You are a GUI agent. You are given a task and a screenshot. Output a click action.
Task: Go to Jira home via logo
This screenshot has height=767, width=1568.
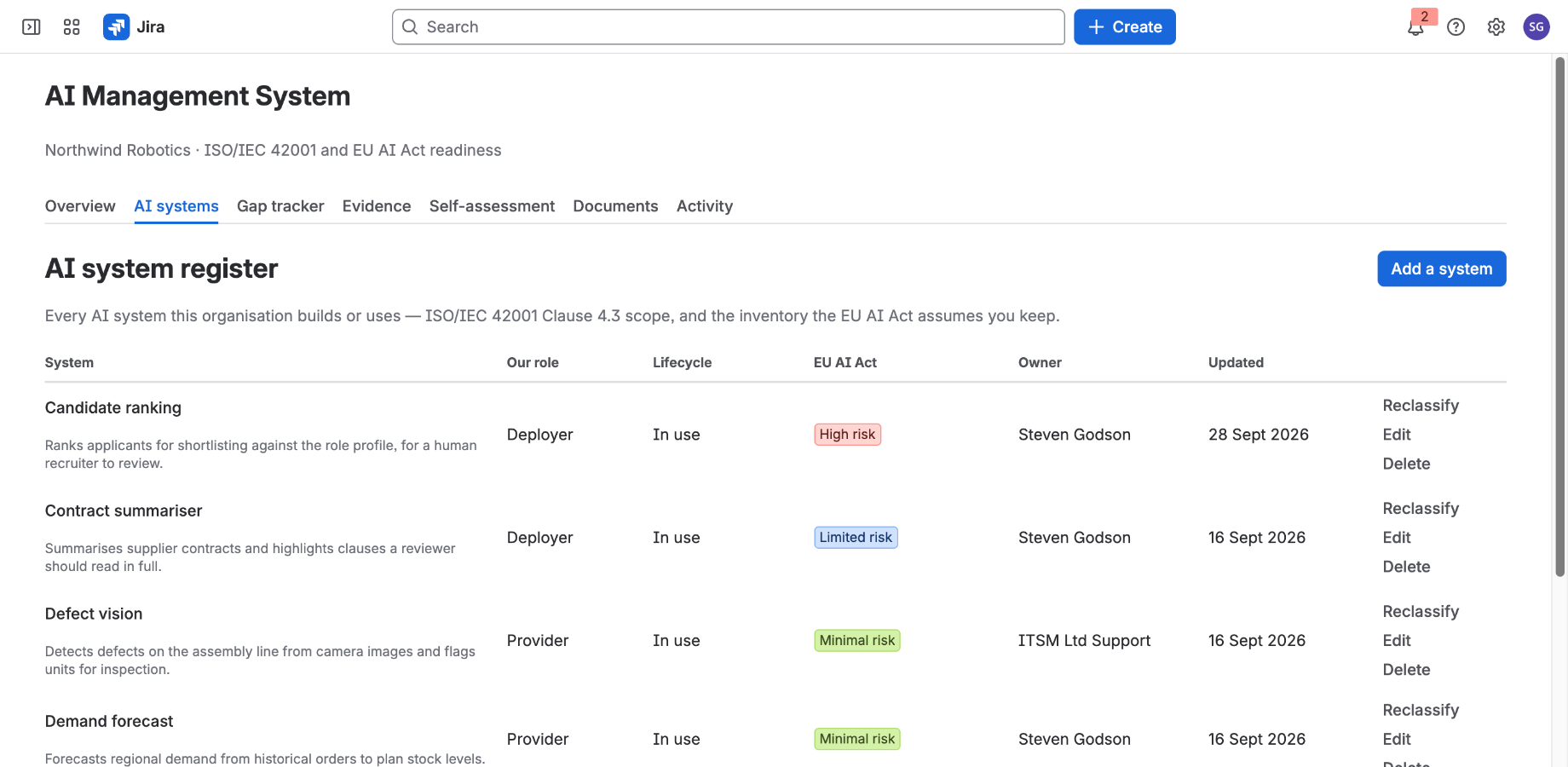click(x=134, y=27)
